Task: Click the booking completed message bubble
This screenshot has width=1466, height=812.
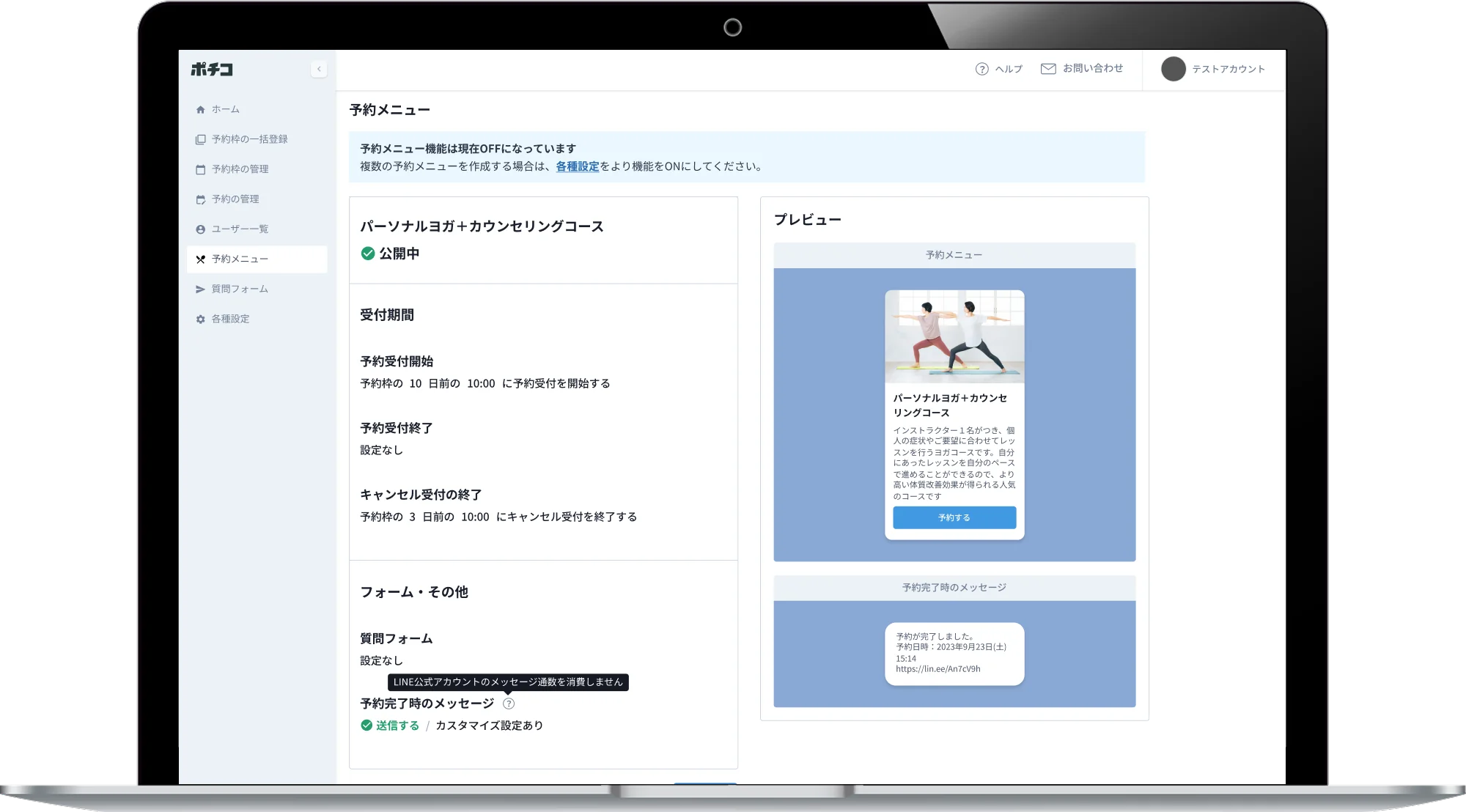Action: tap(954, 654)
